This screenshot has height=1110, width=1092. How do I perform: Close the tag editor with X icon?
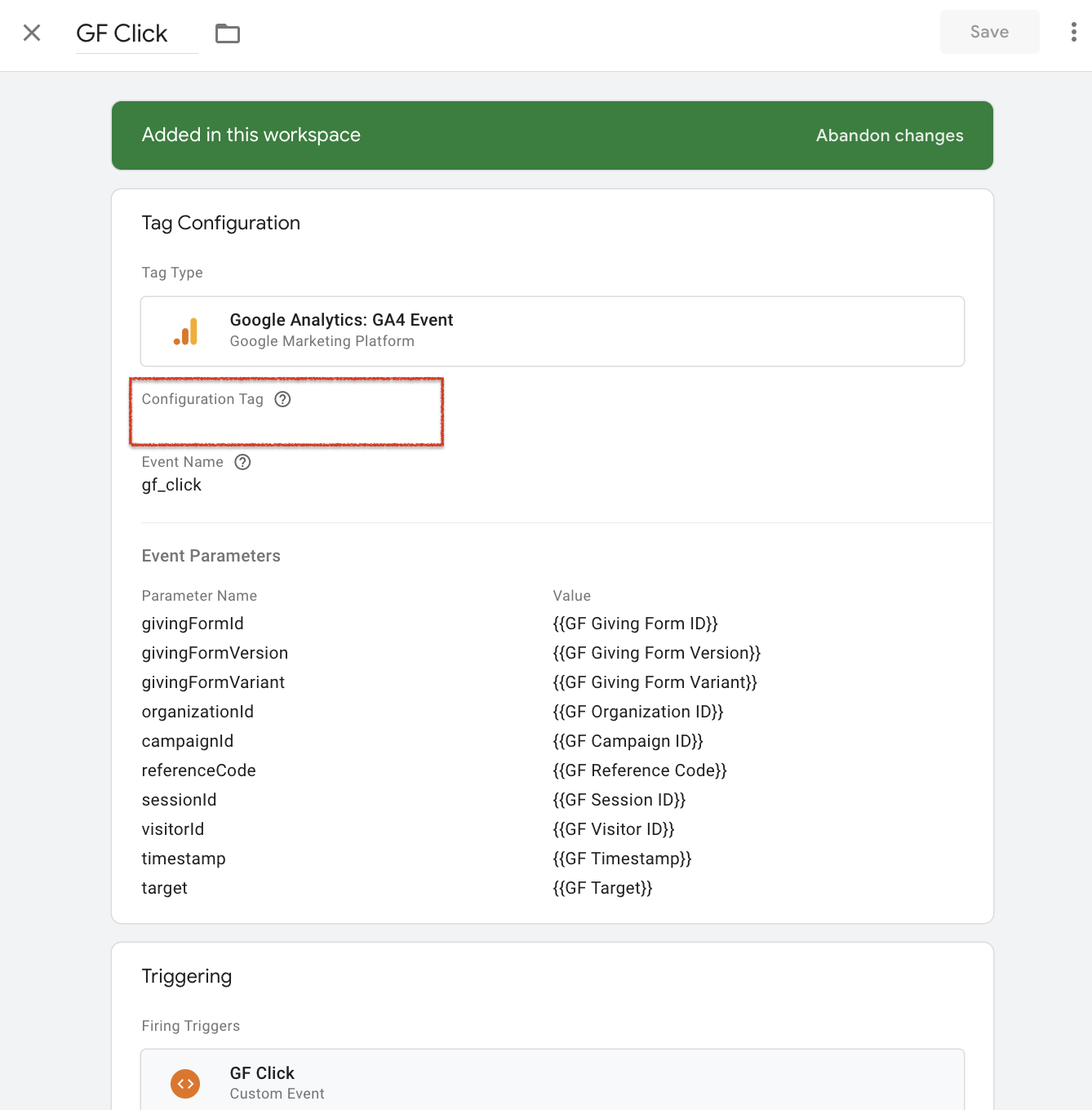pos(32,33)
